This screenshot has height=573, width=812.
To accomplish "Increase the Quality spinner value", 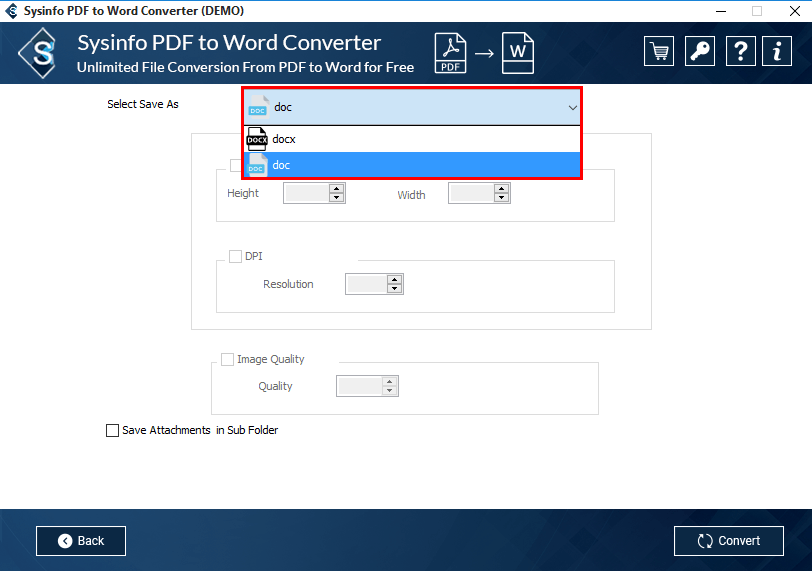I will tap(390, 381).
